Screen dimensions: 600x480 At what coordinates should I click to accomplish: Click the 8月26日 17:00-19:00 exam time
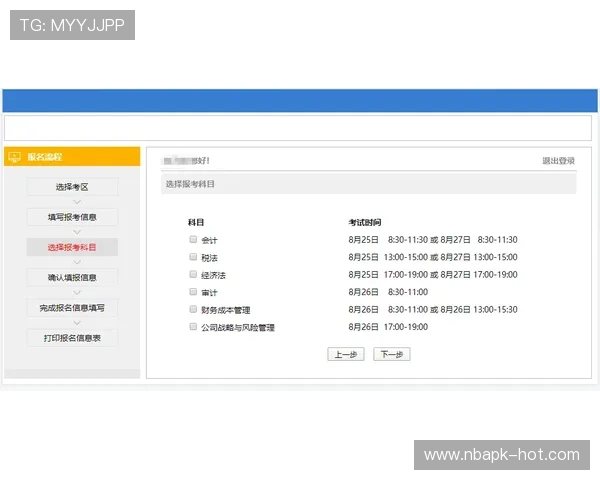tap(388, 327)
